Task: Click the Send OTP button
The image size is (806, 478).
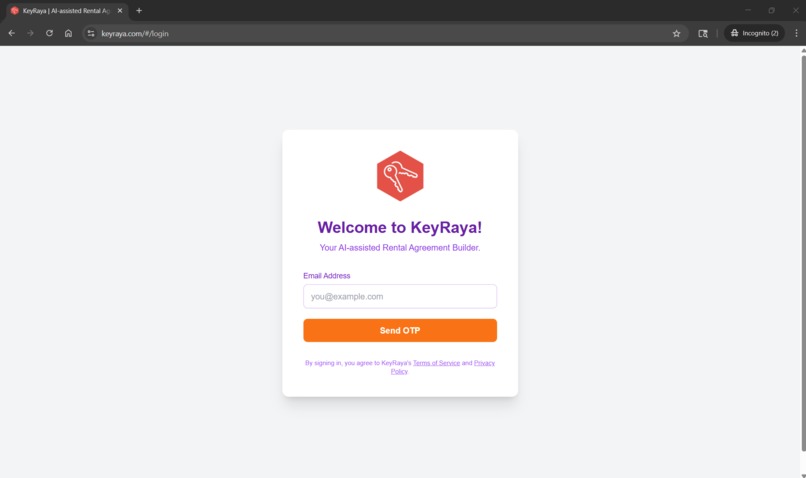Action: (400, 330)
